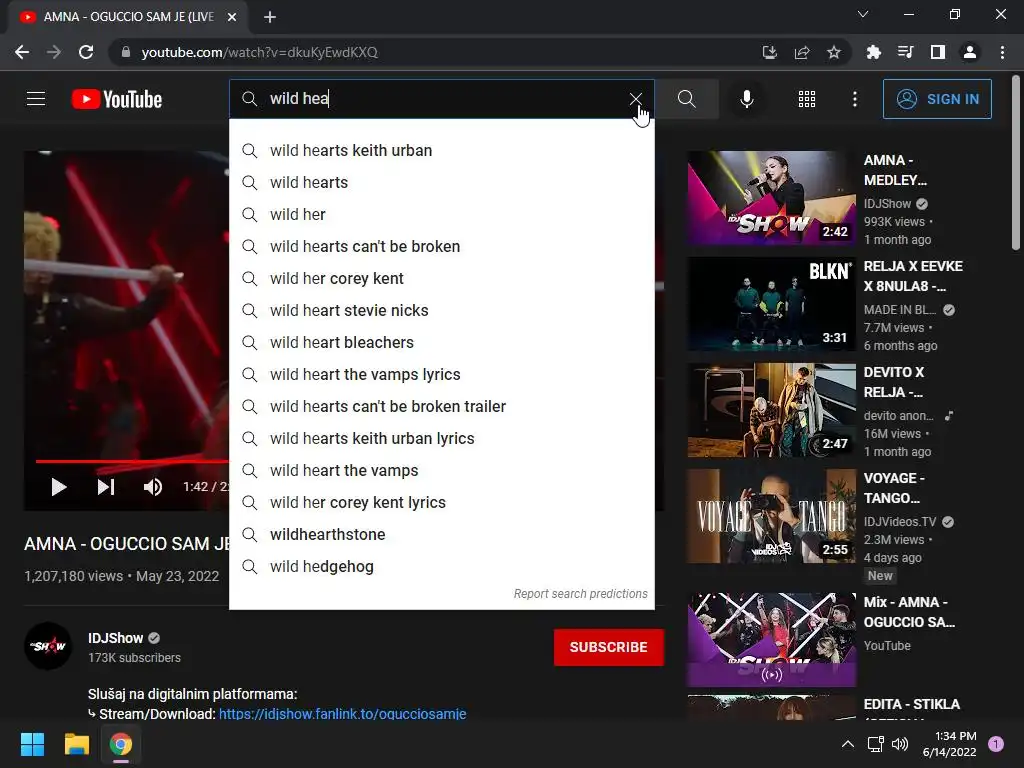This screenshot has width=1024, height=768.
Task: Subscribe to the IDJShow channel
Action: point(609,647)
